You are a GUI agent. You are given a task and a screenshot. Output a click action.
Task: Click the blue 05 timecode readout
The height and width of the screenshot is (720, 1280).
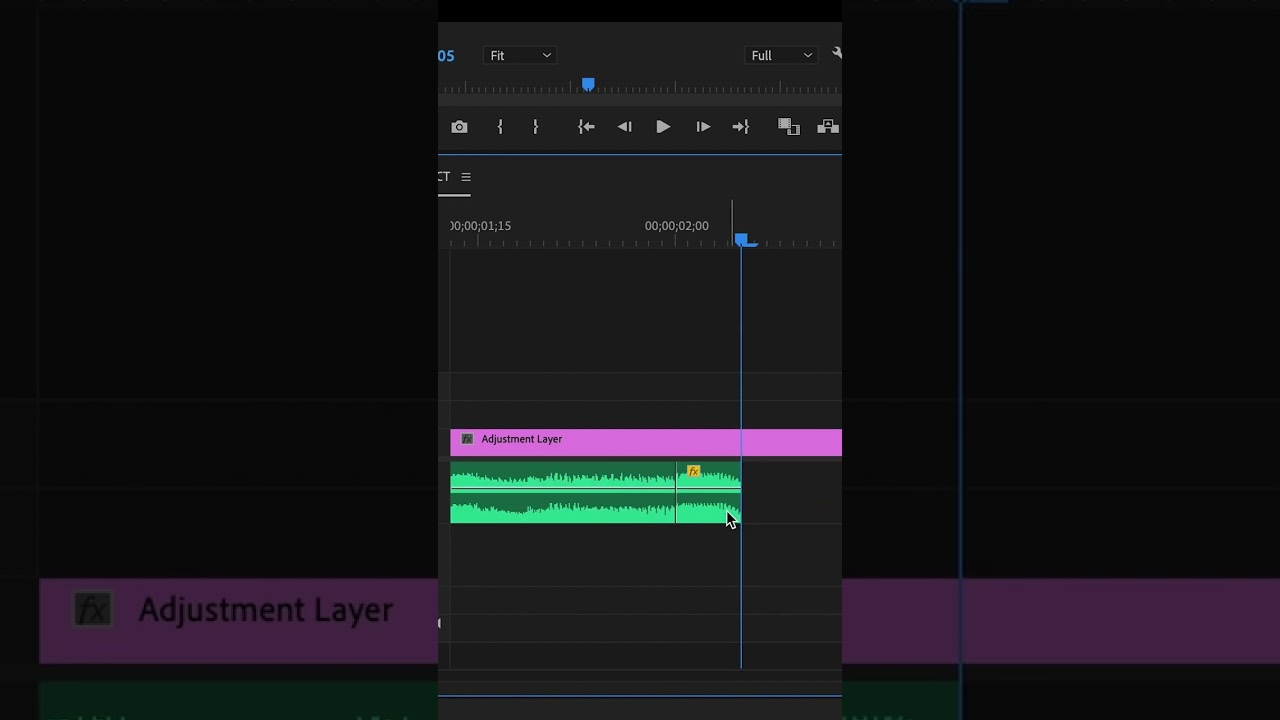(446, 56)
